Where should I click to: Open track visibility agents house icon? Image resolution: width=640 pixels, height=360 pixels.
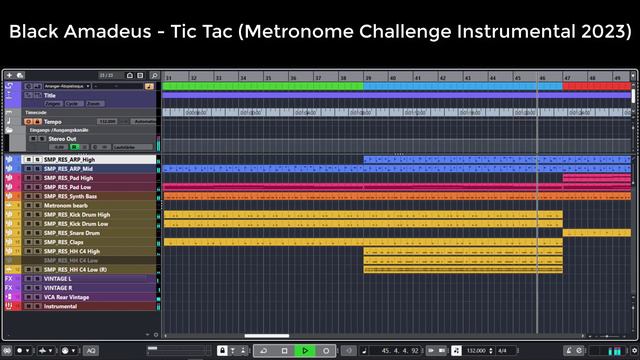130,76
